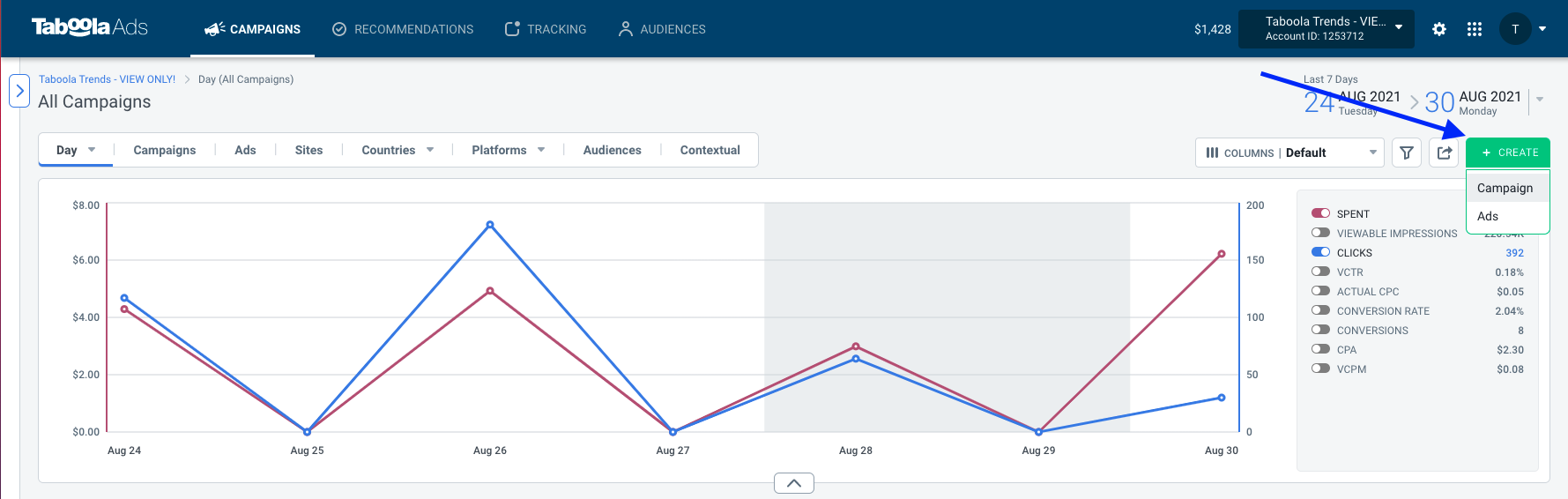Switch to the Sites tab
This screenshot has height=499, width=1568.
coord(308,150)
